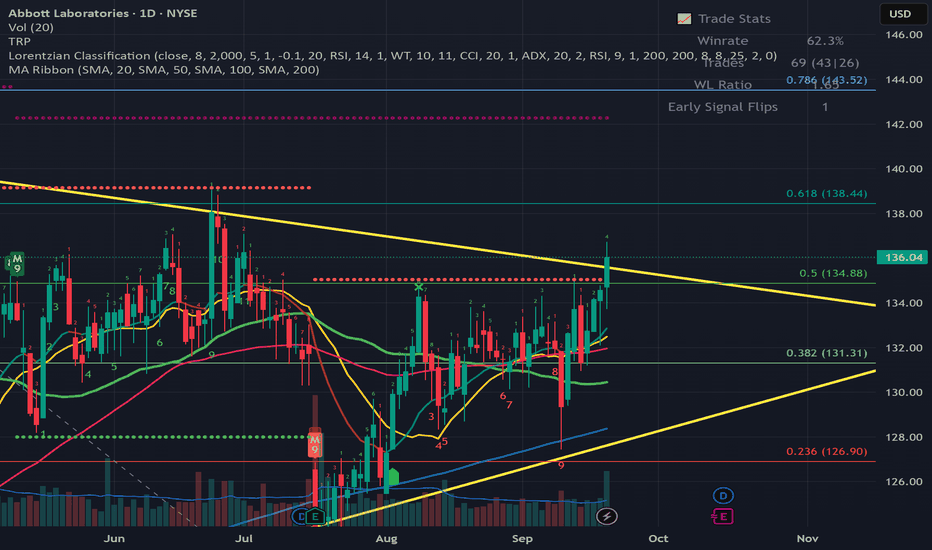Click the past dividend 'D' marker in July
The image size is (932, 550).
300,517
